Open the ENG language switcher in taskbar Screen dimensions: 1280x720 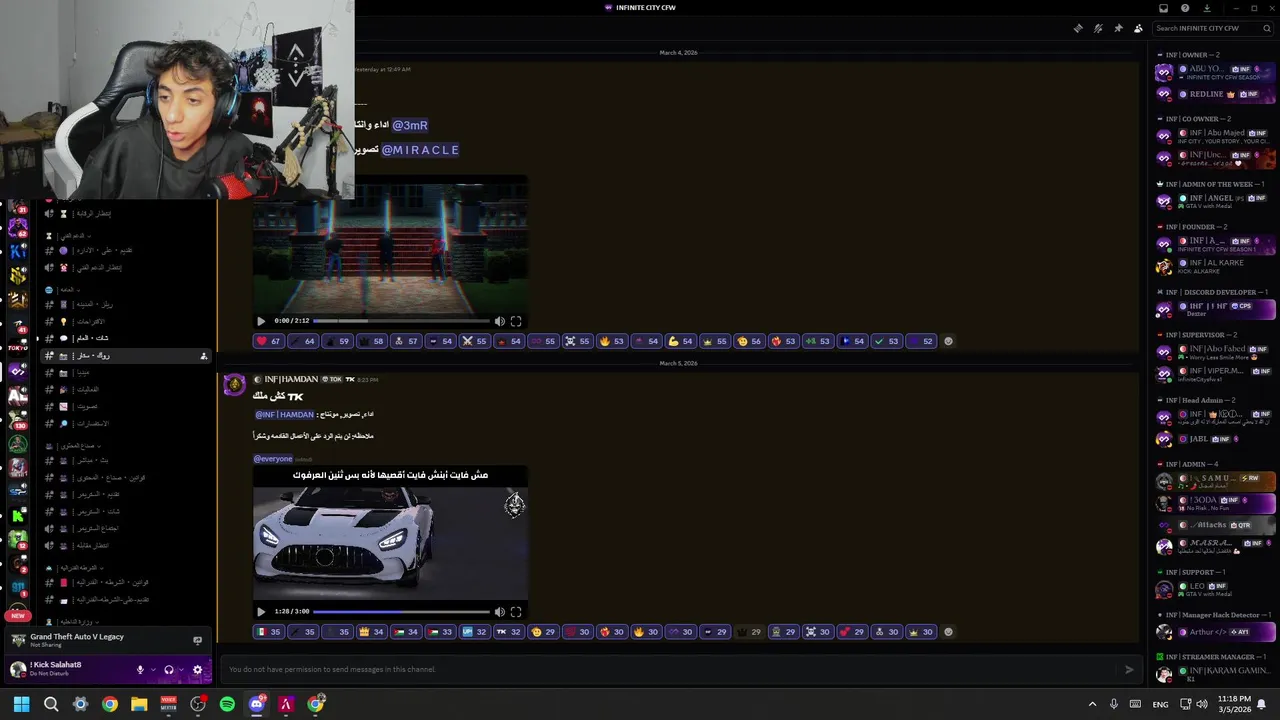(x=1160, y=704)
